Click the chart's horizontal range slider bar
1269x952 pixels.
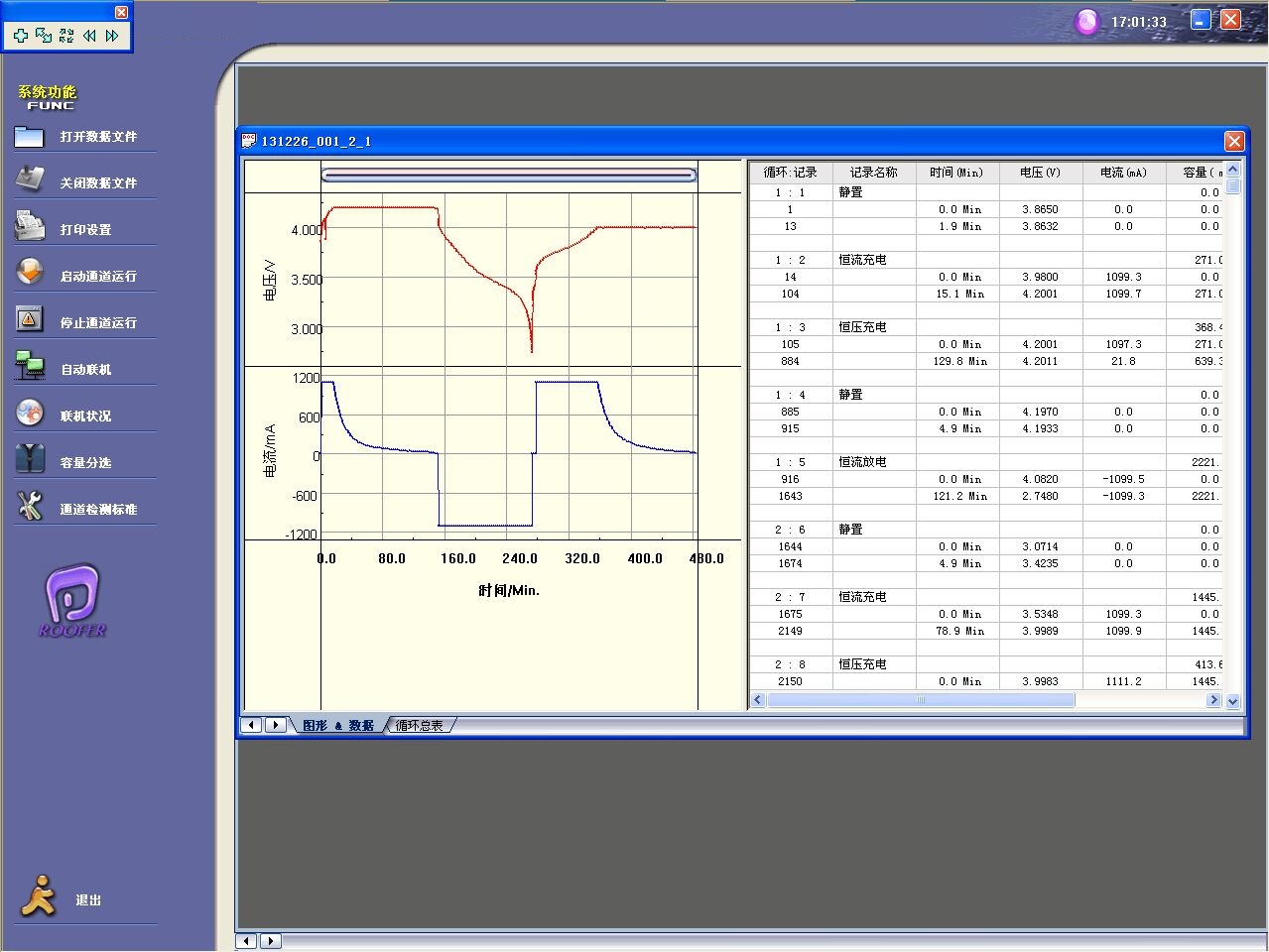point(509,176)
